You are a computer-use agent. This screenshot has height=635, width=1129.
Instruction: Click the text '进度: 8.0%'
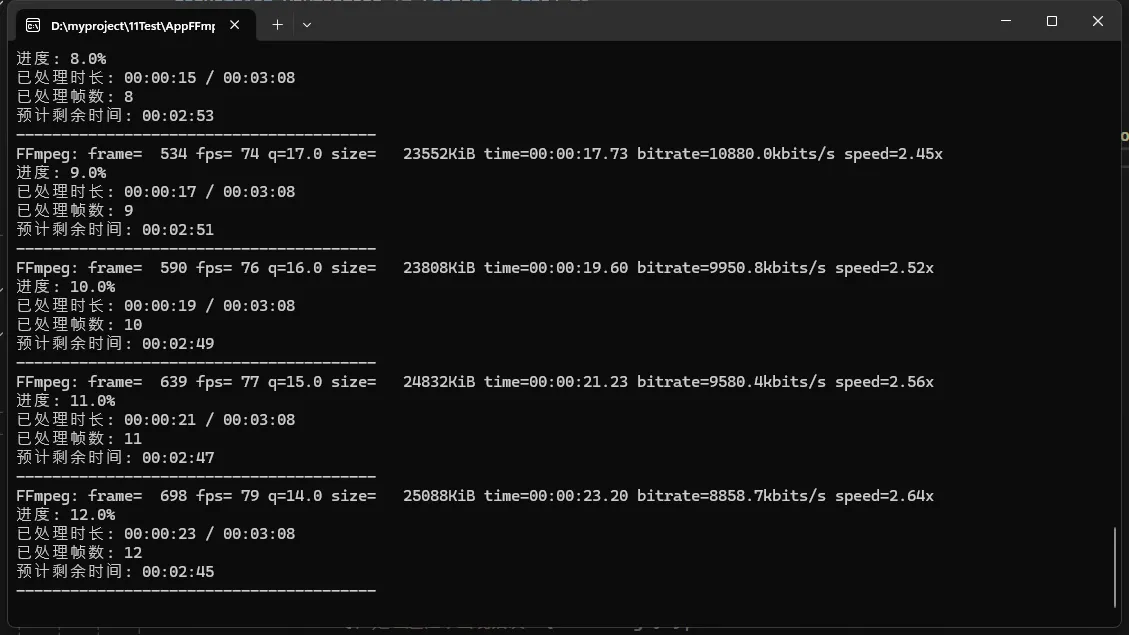coord(61,58)
